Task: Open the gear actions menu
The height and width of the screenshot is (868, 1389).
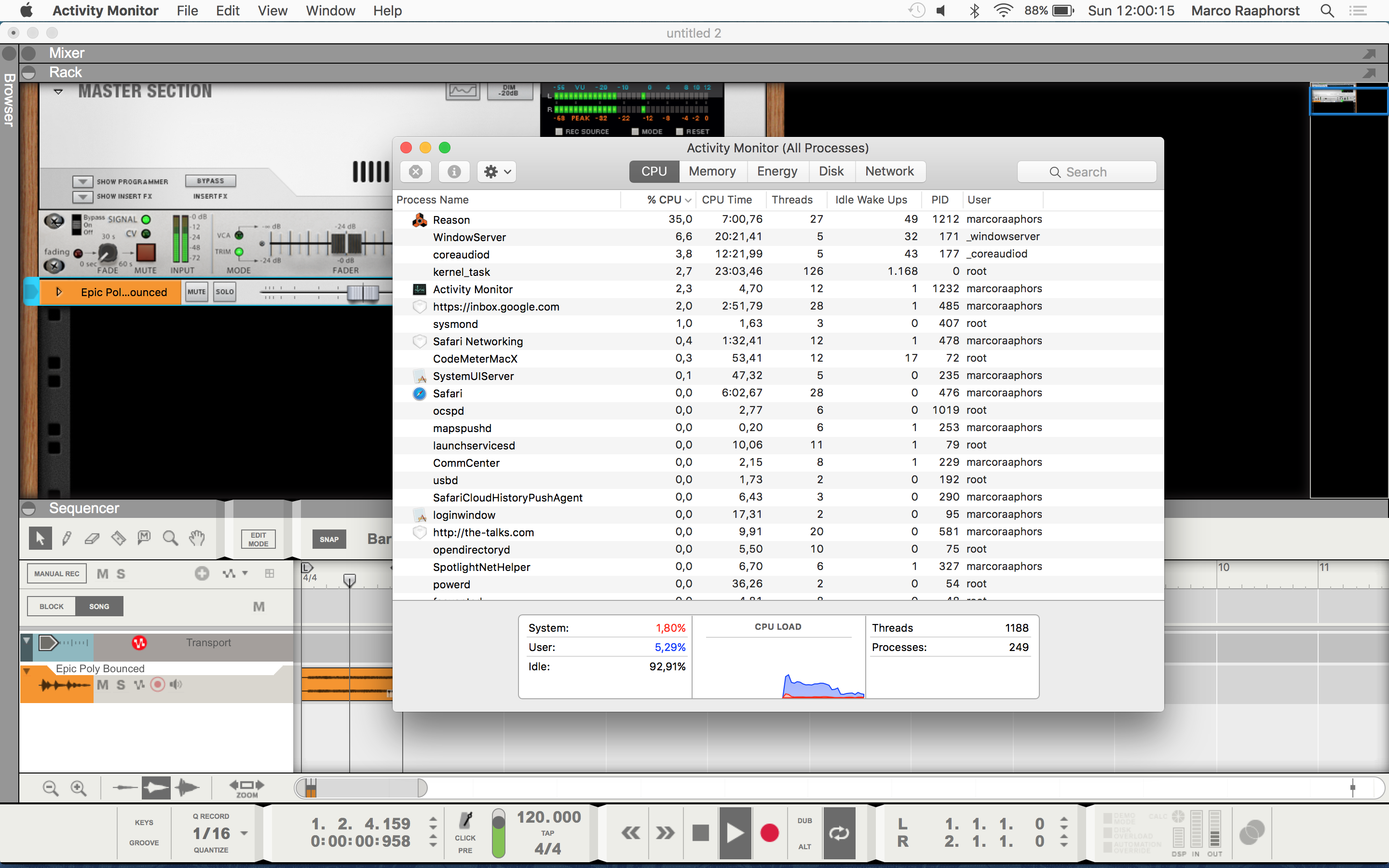Action: point(496,172)
